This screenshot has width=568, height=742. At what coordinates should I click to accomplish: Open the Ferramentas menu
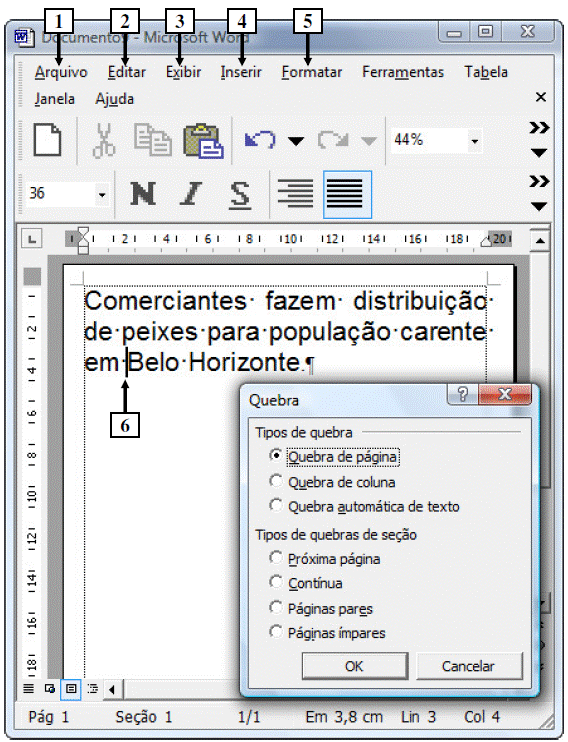403,72
